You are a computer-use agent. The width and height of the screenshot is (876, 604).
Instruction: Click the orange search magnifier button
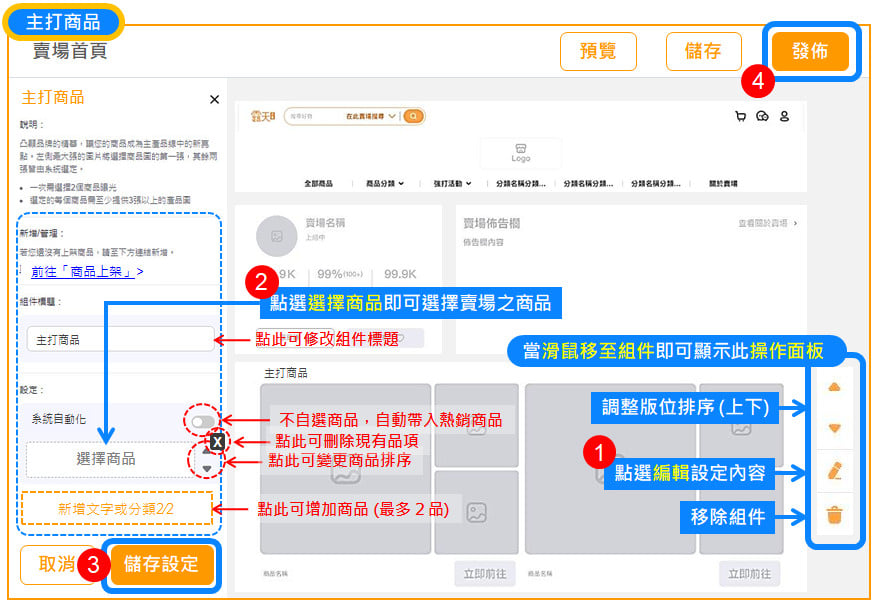413,116
